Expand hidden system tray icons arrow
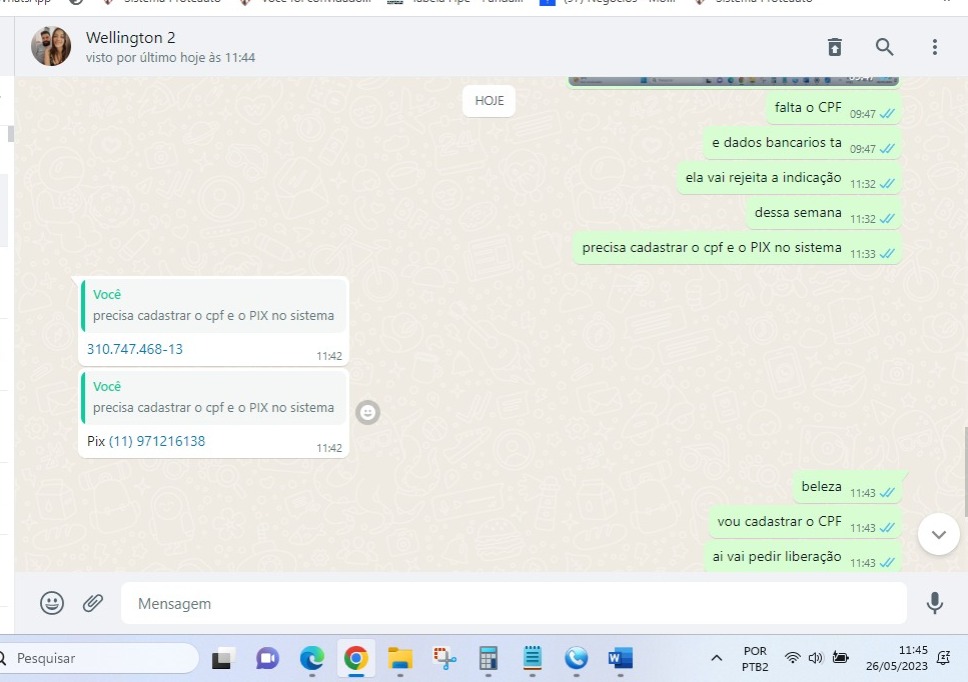This screenshot has width=968, height=682. (716, 658)
